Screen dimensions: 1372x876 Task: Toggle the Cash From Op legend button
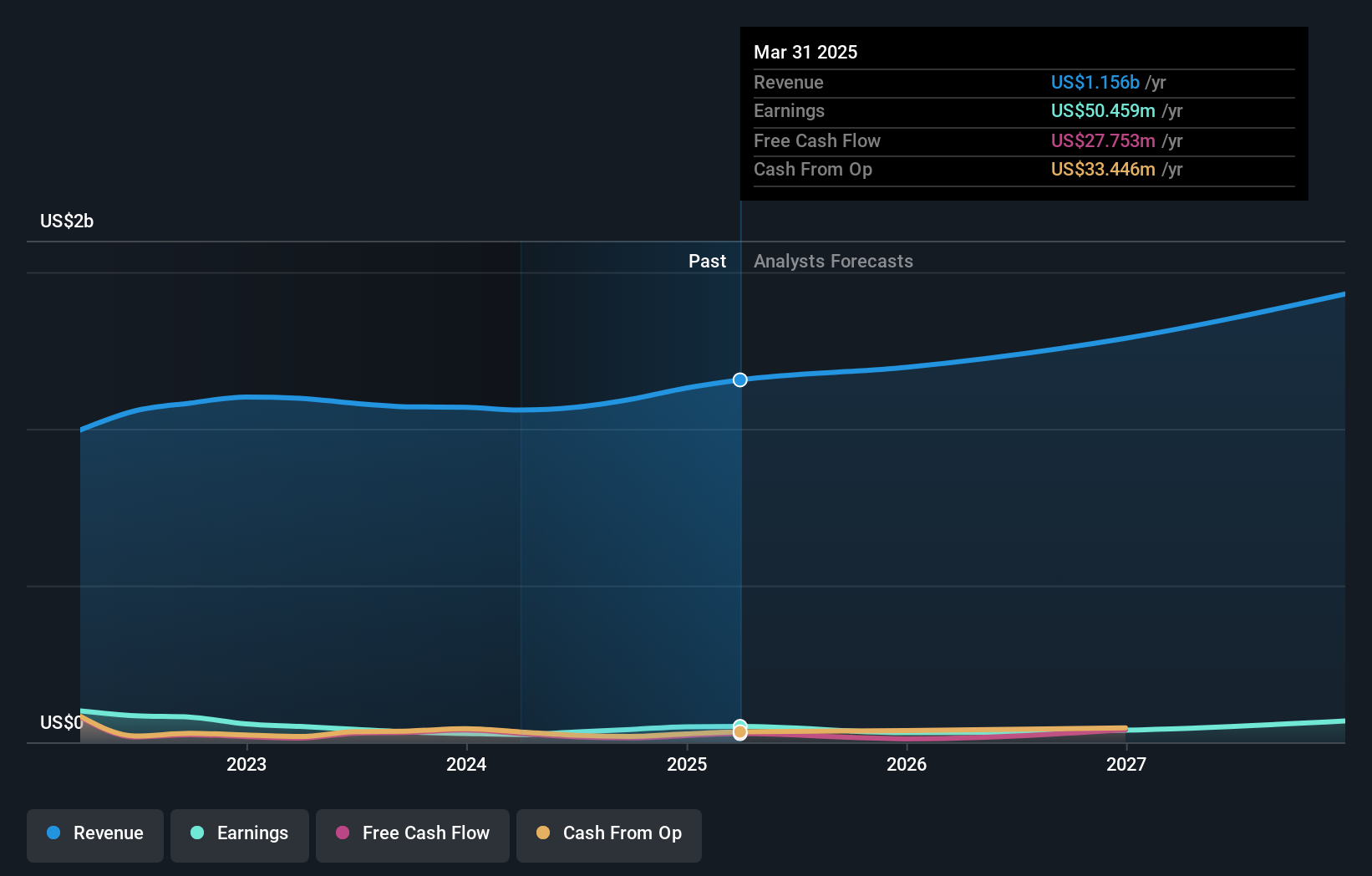coord(609,835)
